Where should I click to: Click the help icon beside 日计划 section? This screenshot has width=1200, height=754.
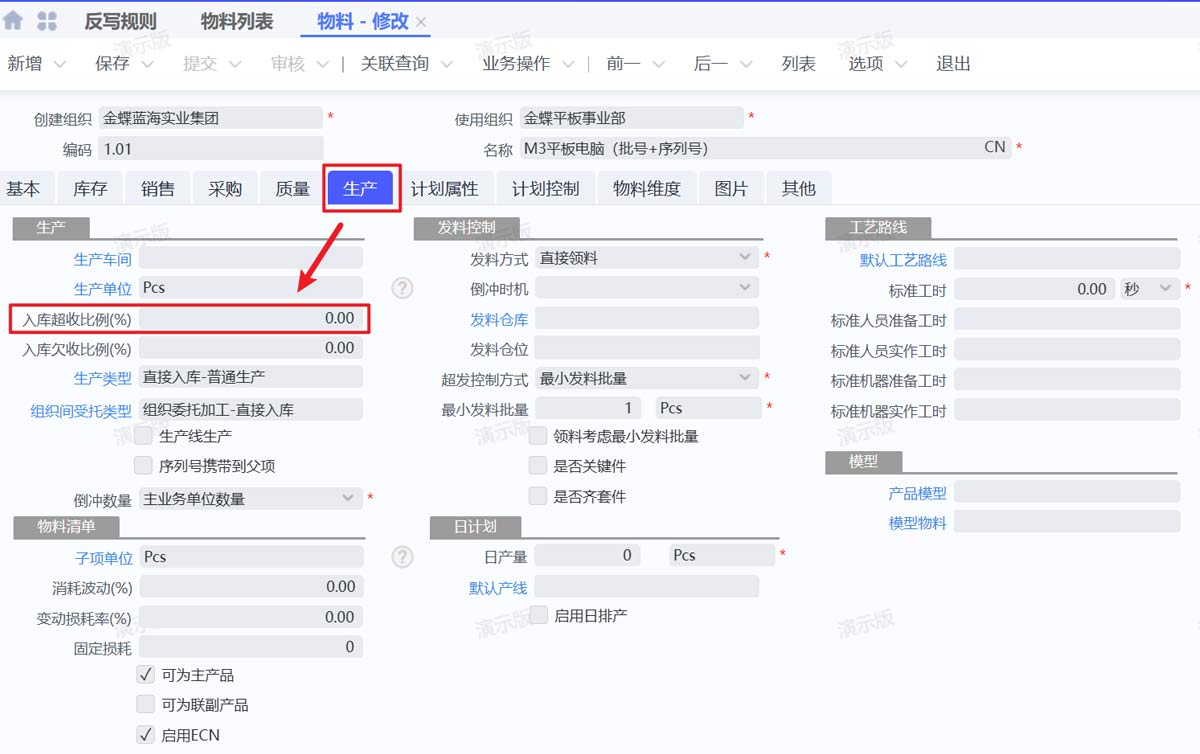tap(402, 556)
